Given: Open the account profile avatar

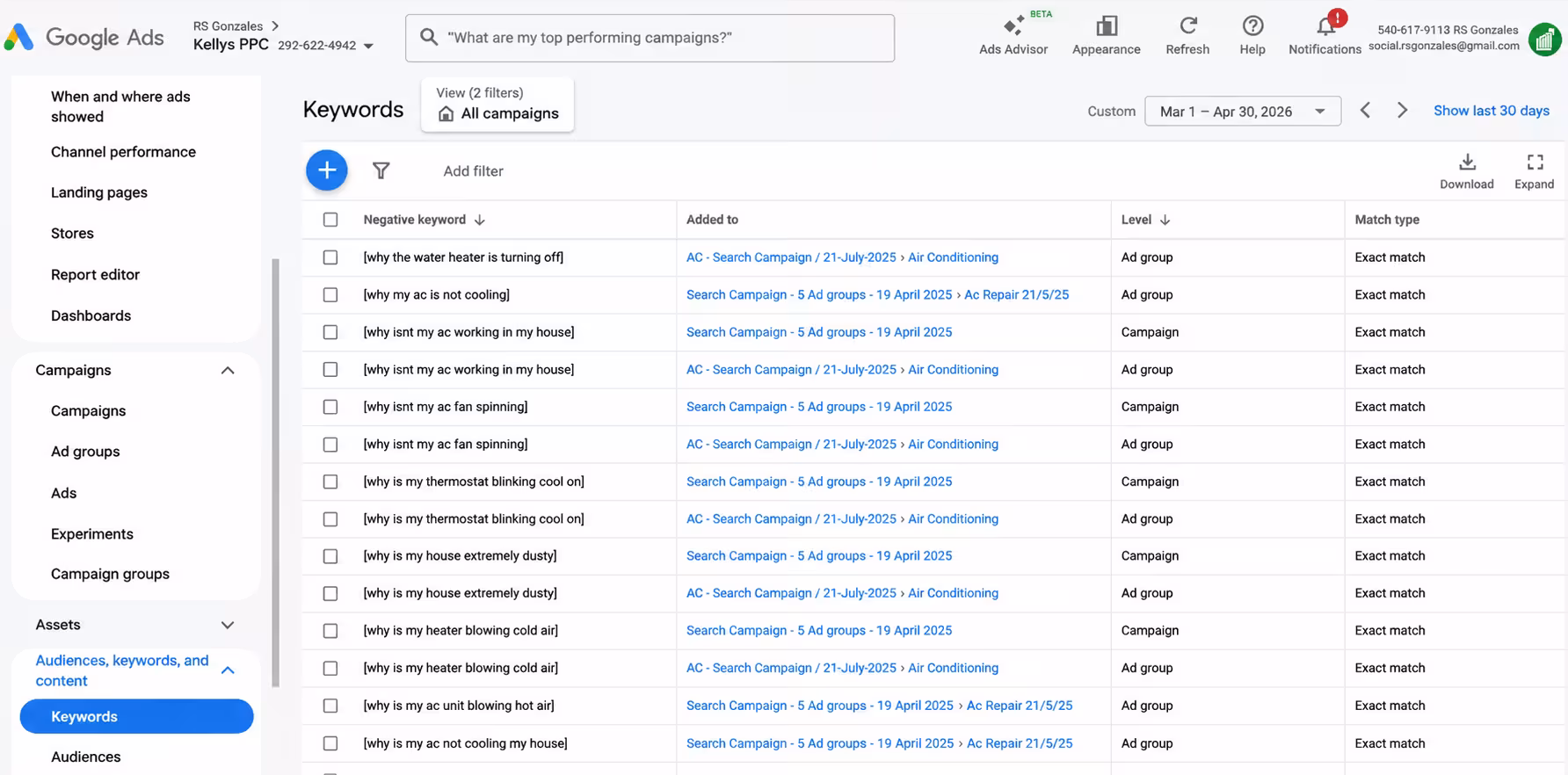Looking at the screenshot, I should (1544, 39).
